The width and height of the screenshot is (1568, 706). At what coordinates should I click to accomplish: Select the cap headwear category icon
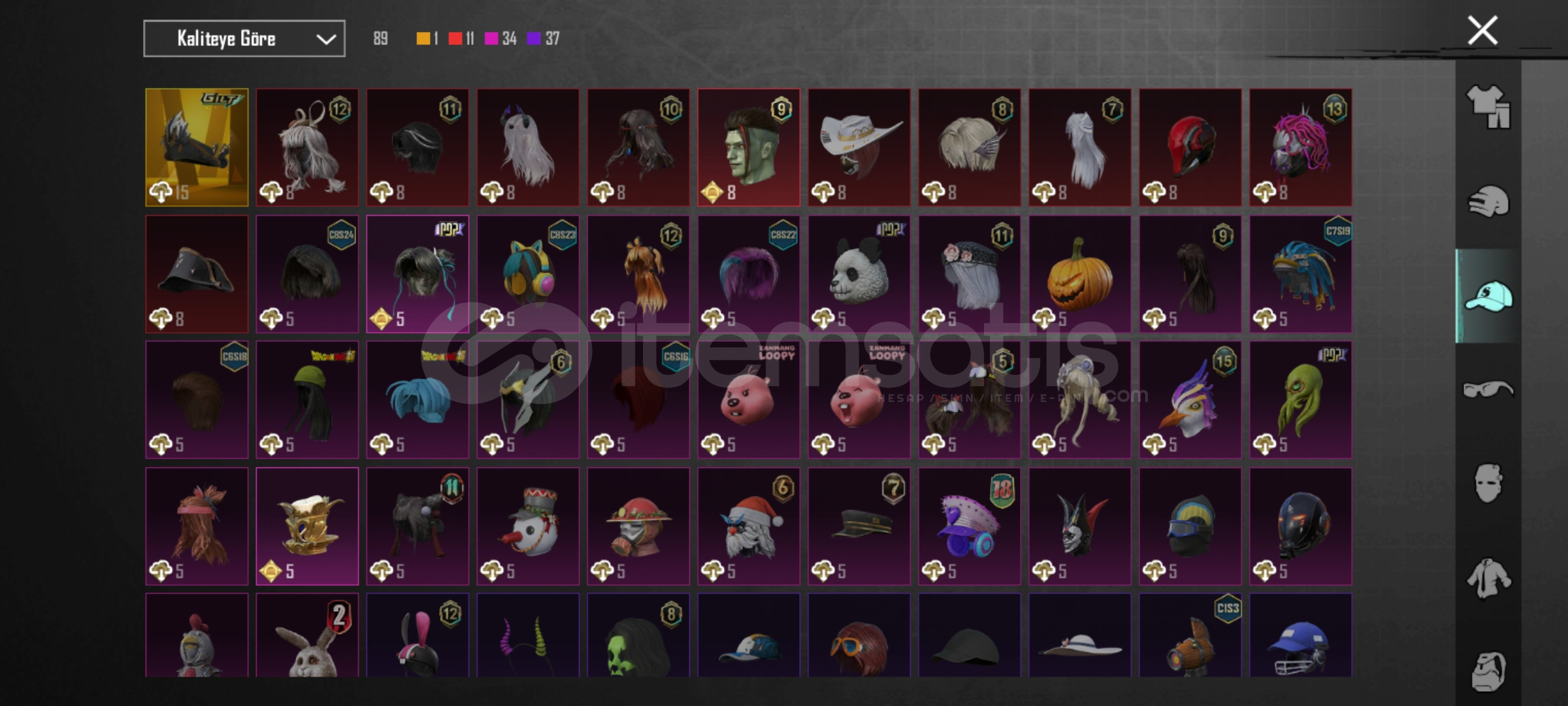click(x=1488, y=296)
